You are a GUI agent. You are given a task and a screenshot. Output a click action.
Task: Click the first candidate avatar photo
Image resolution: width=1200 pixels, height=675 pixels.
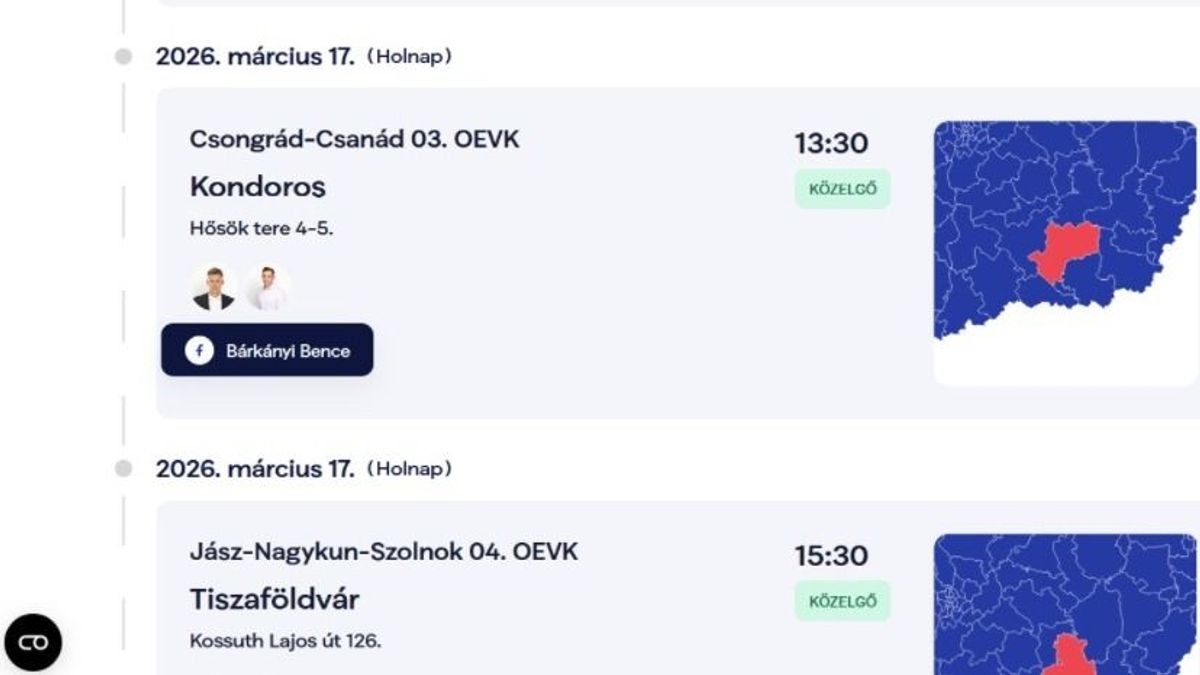click(213, 288)
